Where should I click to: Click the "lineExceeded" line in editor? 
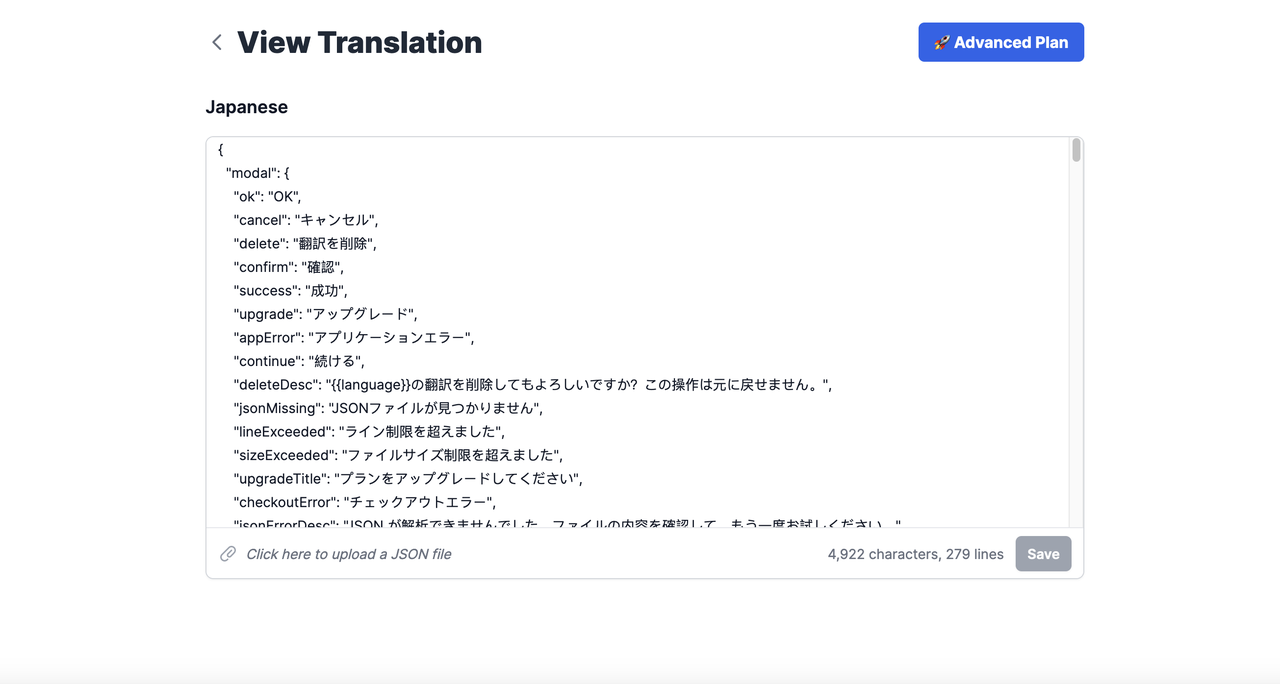[369, 431]
